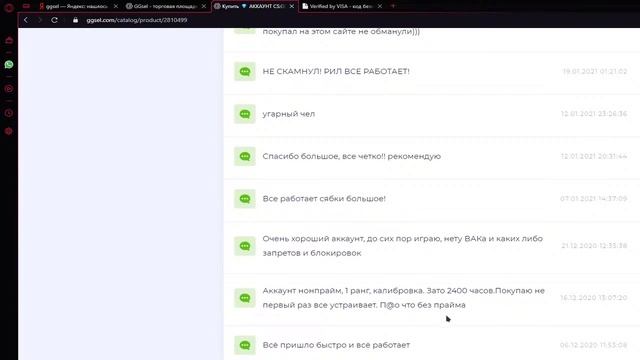
Task: Click chat icon beside 'угарный чел' review
Action: (244, 114)
